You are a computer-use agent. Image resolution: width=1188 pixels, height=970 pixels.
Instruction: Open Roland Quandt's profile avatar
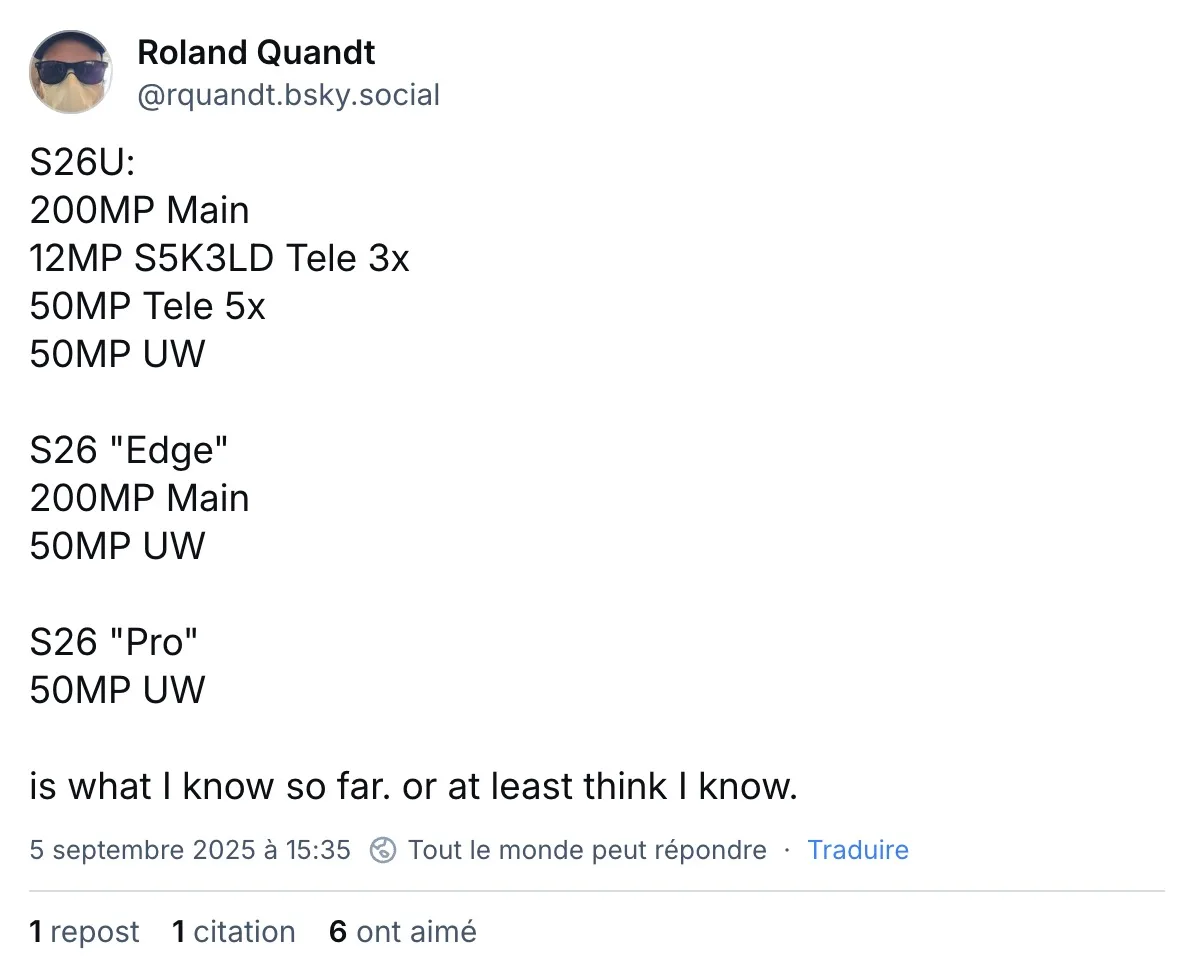(x=69, y=72)
